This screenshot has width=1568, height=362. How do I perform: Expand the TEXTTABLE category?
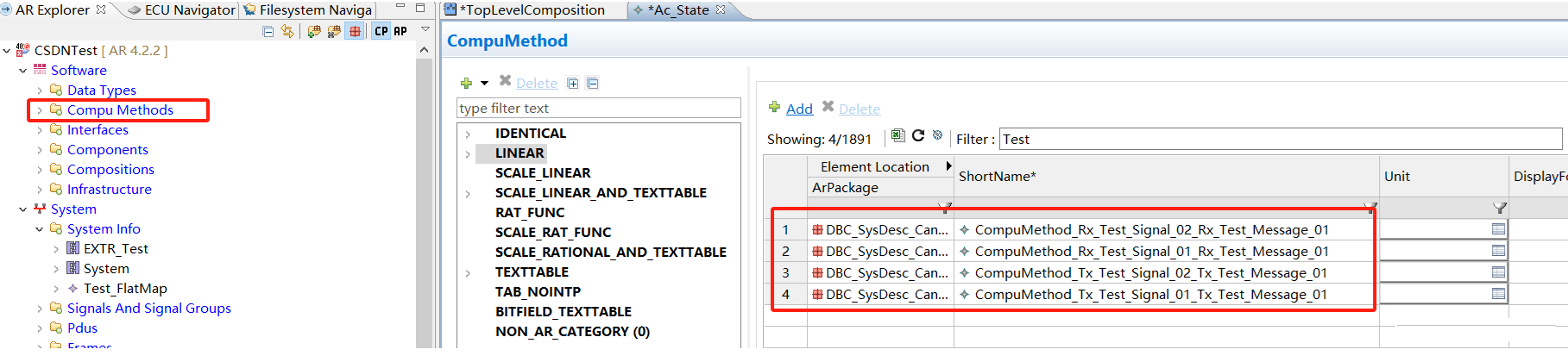coord(468,273)
